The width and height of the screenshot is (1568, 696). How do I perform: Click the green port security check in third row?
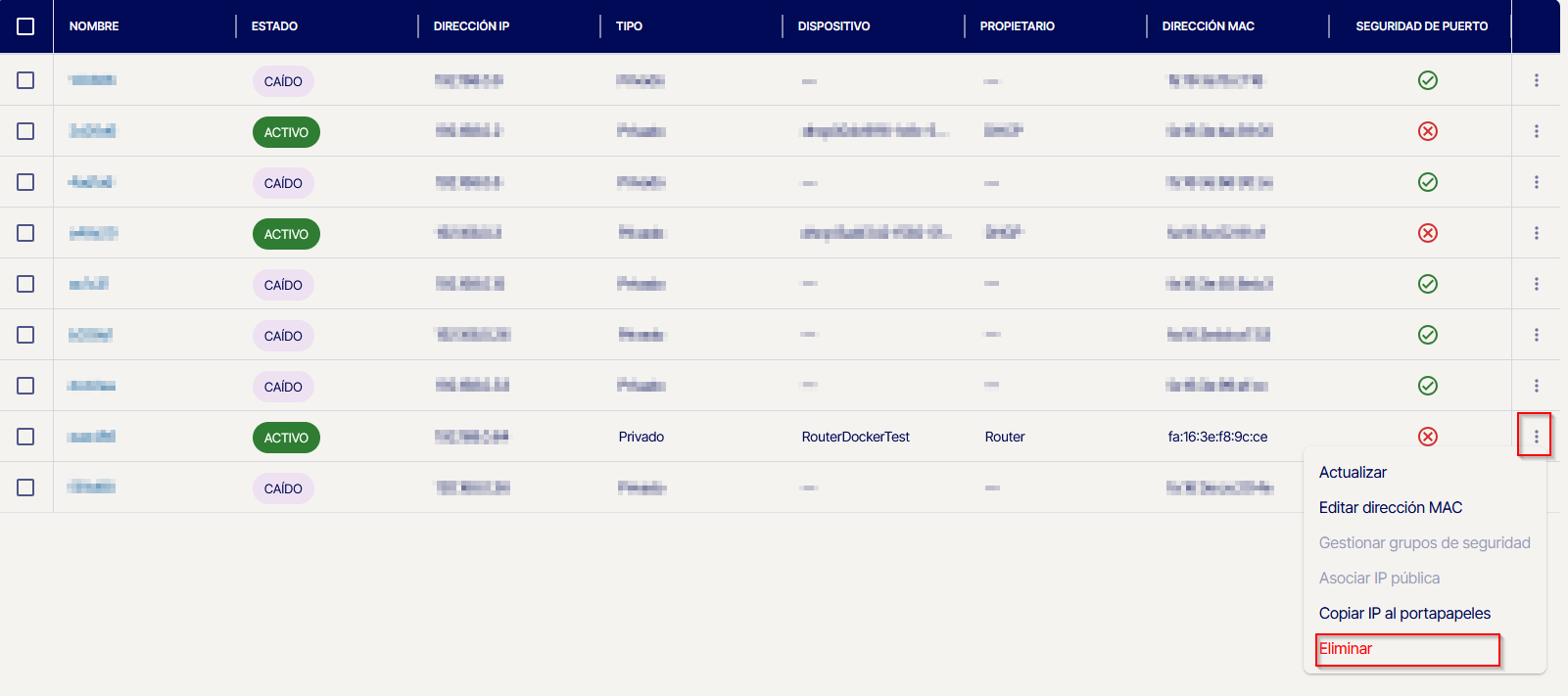1427,182
